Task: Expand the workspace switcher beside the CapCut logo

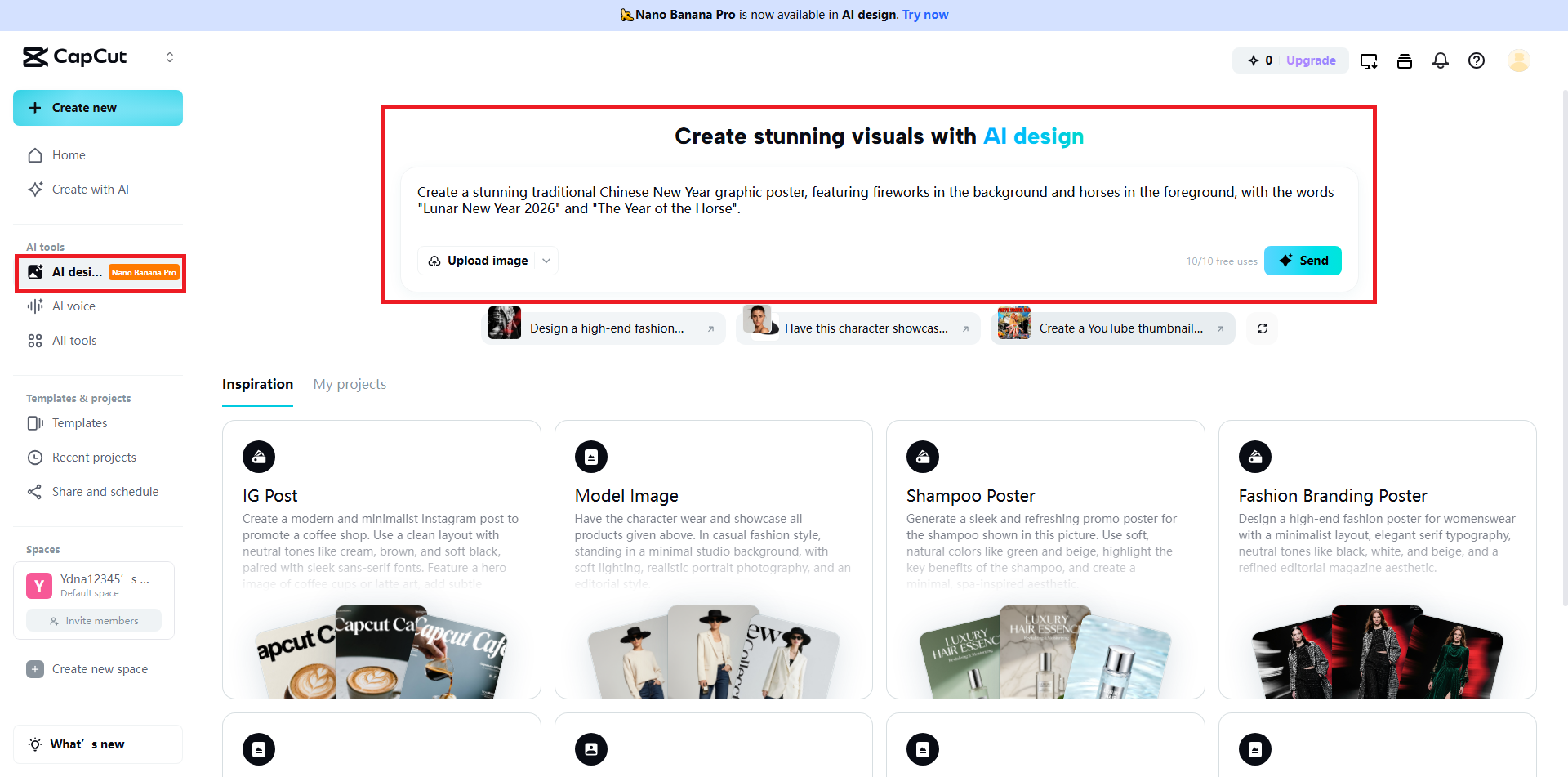Action: tap(170, 57)
